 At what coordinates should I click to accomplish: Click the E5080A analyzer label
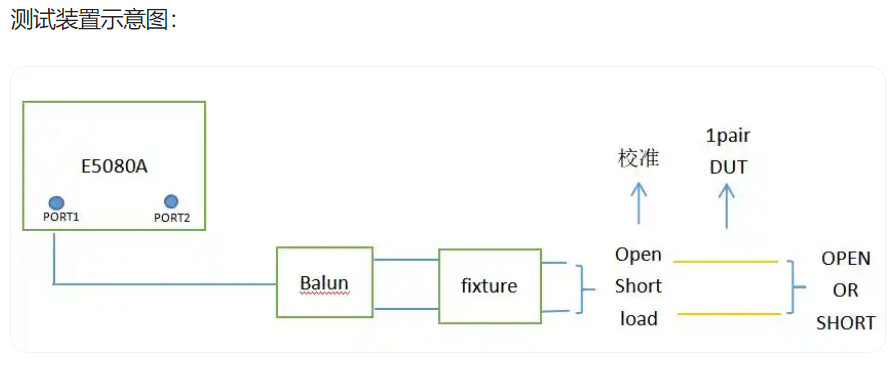tap(116, 167)
